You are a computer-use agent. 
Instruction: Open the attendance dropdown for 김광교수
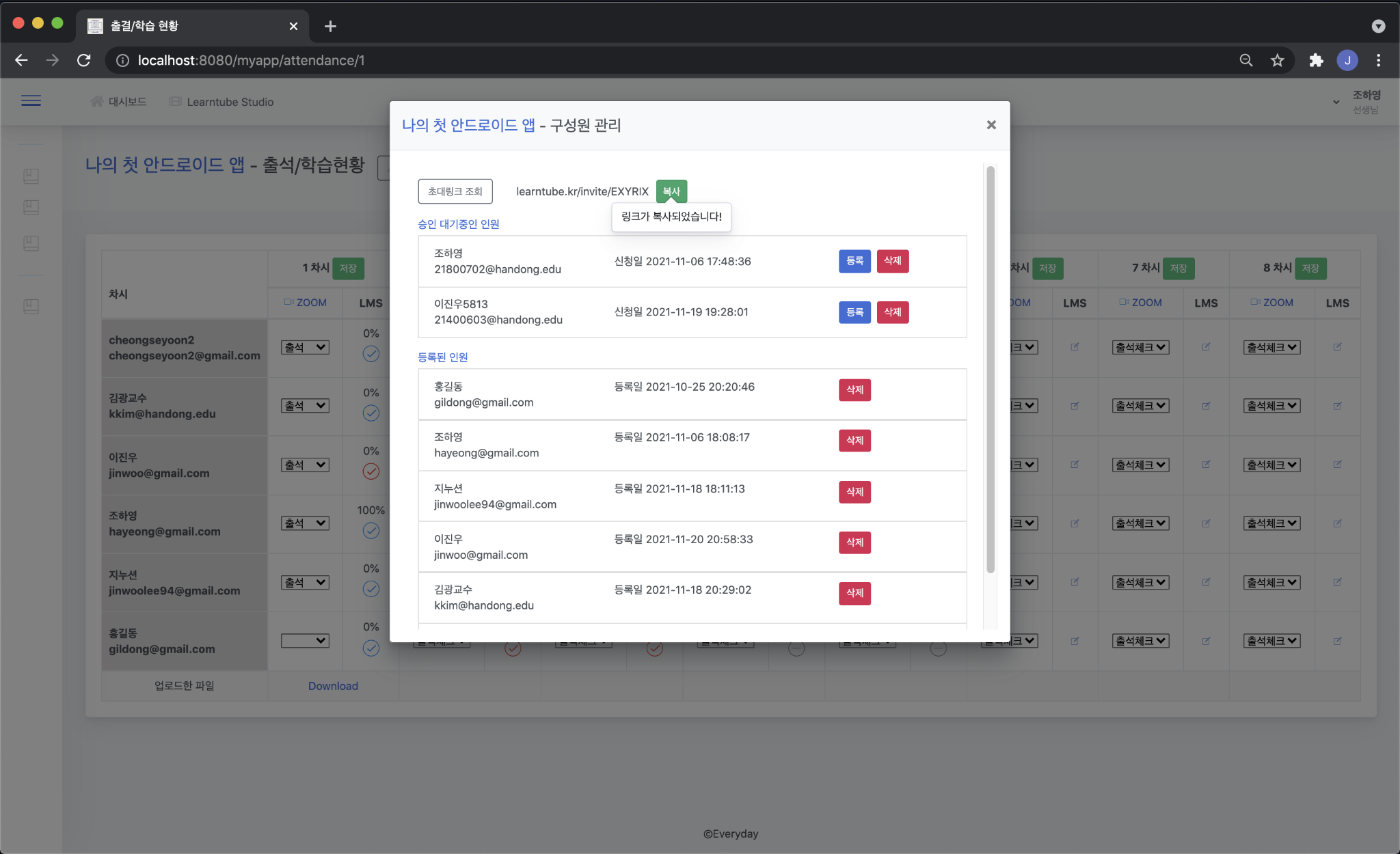[305, 405]
